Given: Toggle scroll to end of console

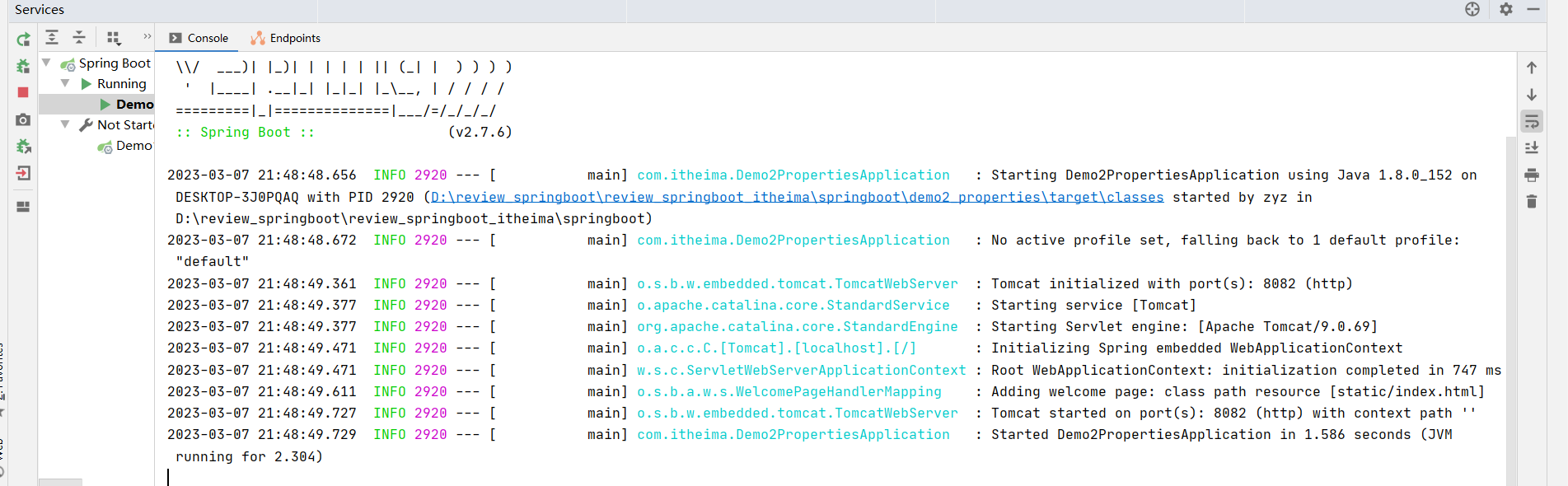Looking at the screenshot, I should [x=1532, y=148].
